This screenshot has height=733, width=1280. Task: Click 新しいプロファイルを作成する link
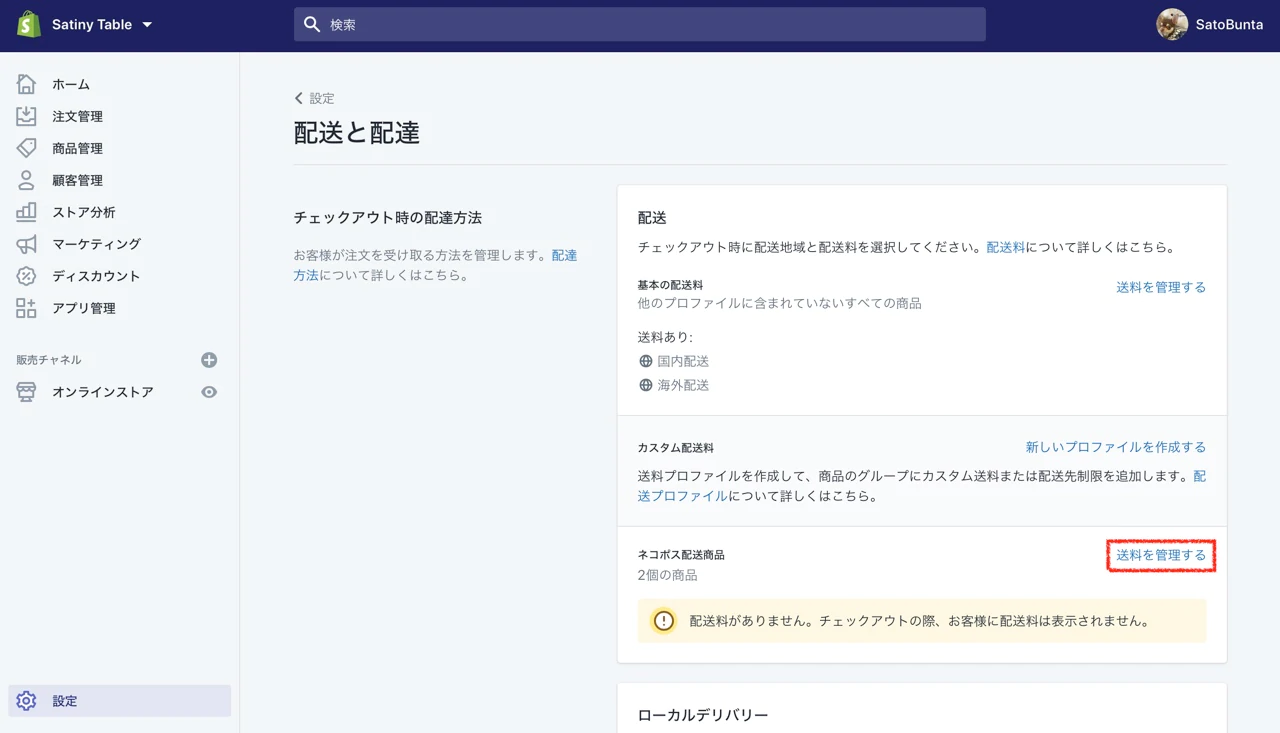pos(1115,447)
